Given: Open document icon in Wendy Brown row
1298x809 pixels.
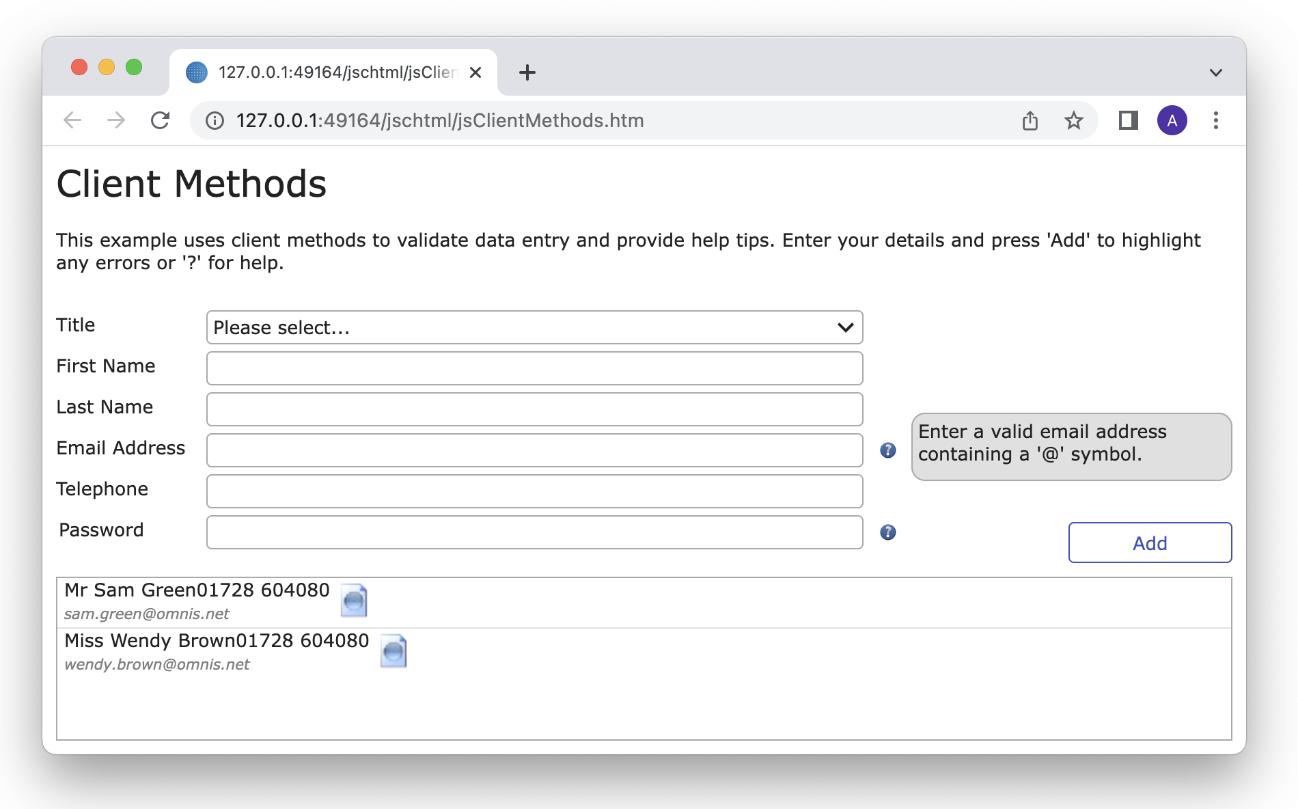Looking at the screenshot, I should point(393,651).
